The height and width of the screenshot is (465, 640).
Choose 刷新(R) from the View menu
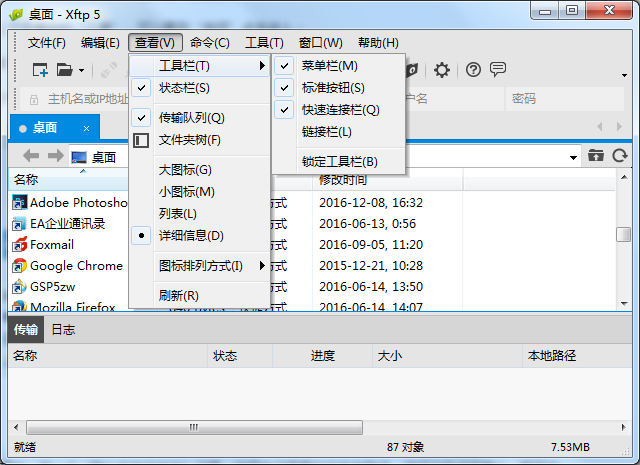178,296
